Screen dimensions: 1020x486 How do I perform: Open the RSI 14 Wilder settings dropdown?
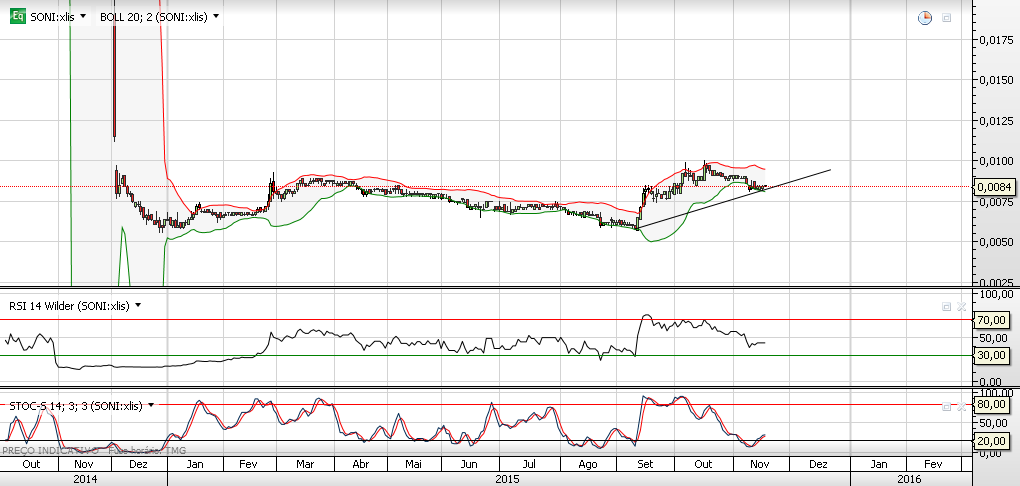pyautogui.click(x=138, y=306)
